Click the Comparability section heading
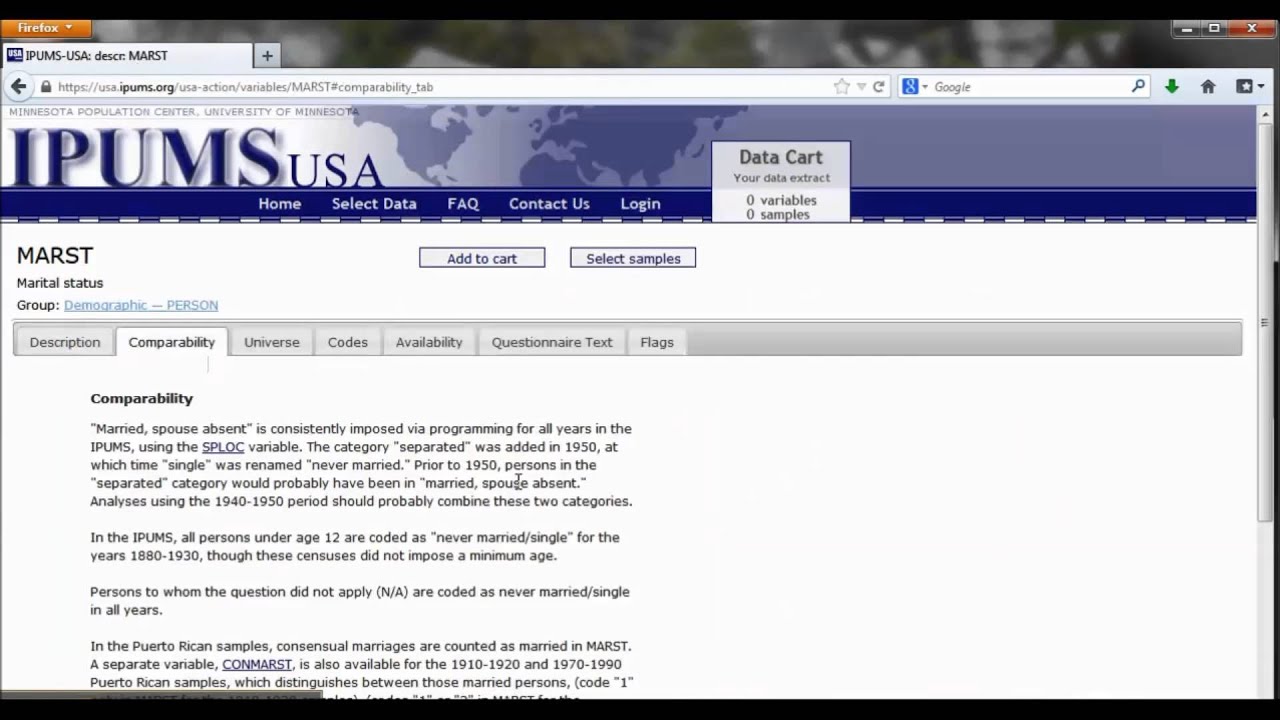 pos(141,398)
